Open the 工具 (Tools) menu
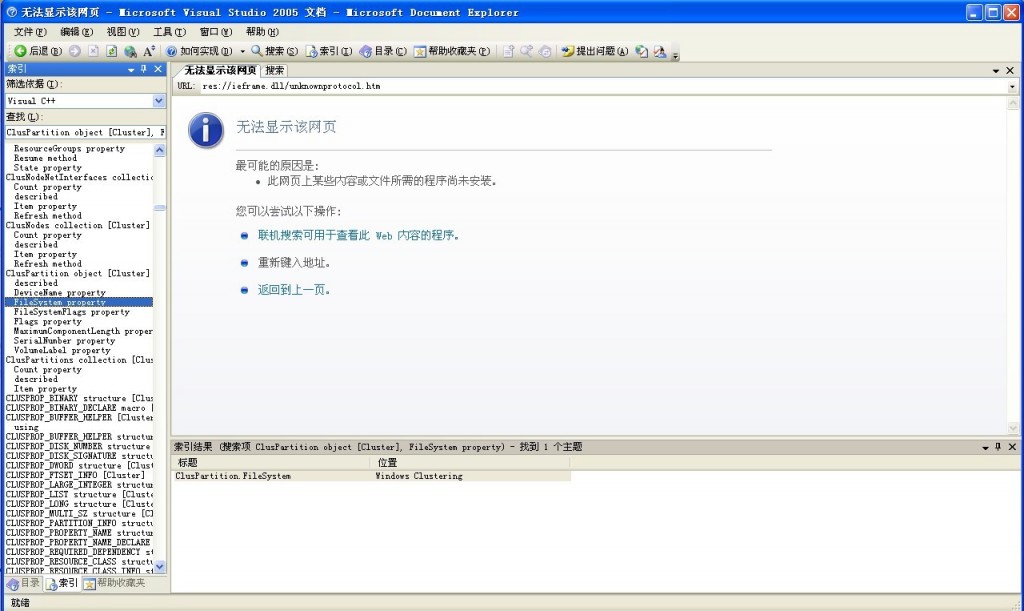The width and height of the screenshot is (1024, 611). point(169,31)
